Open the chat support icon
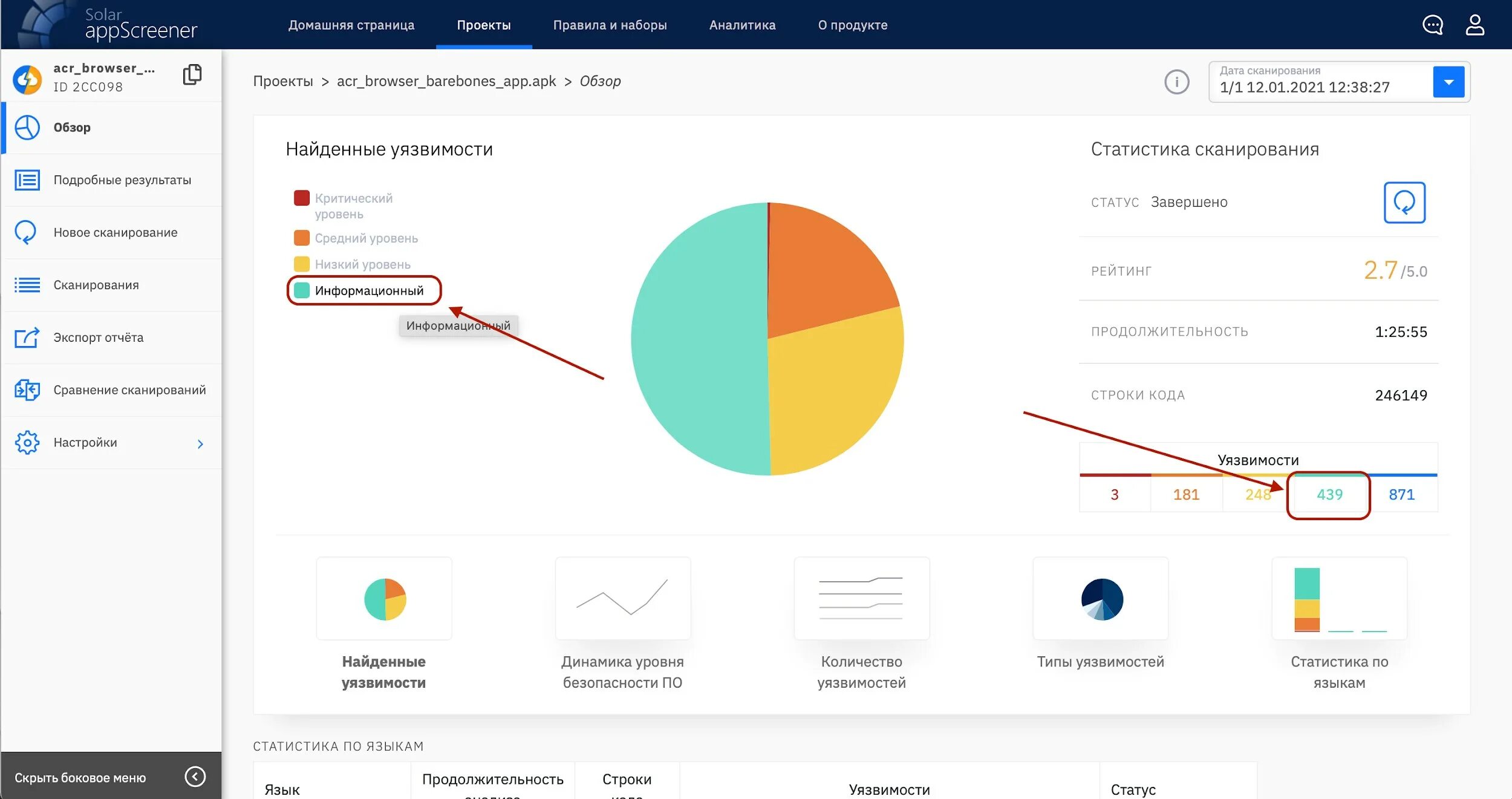The width and height of the screenshot is (1512, 799). [x=1432, y=25]
